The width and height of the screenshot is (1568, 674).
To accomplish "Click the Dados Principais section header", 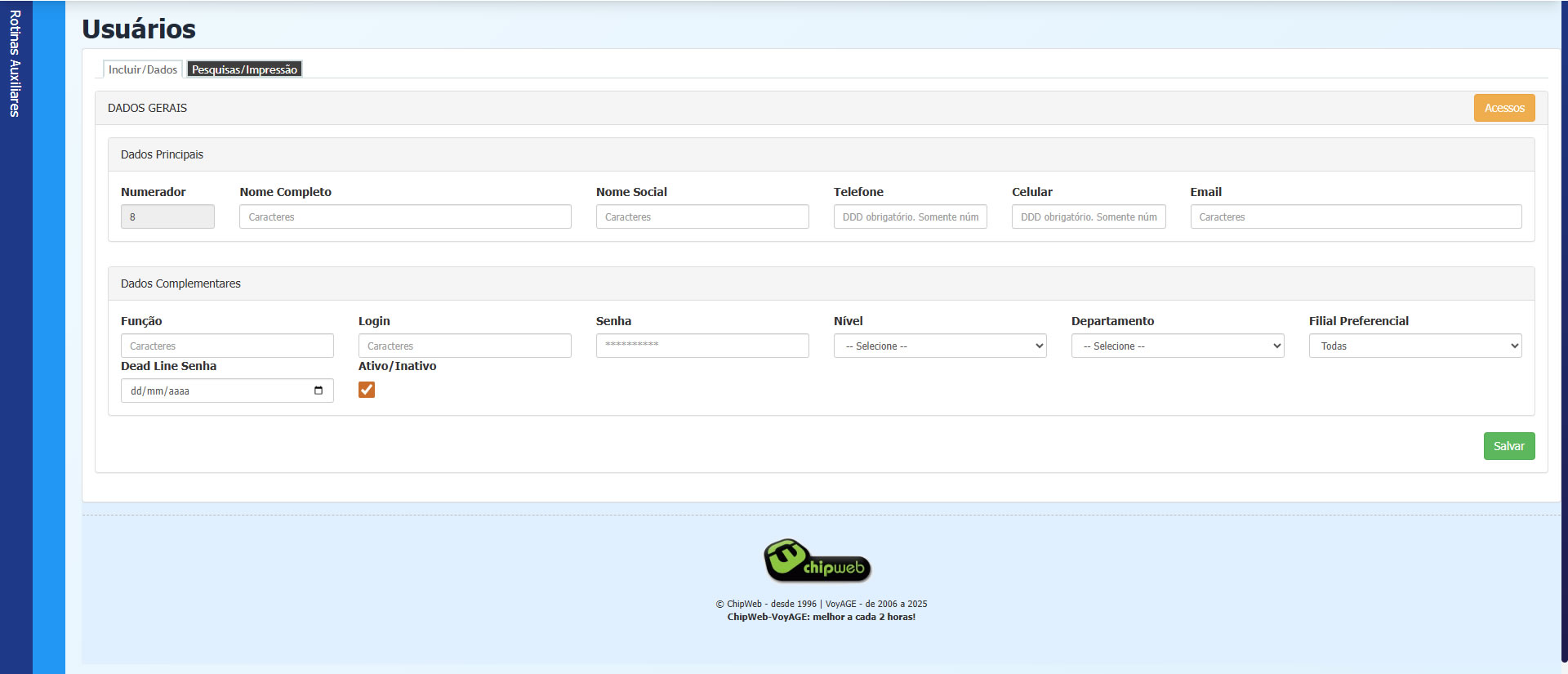I will click(x=822, y=154).
